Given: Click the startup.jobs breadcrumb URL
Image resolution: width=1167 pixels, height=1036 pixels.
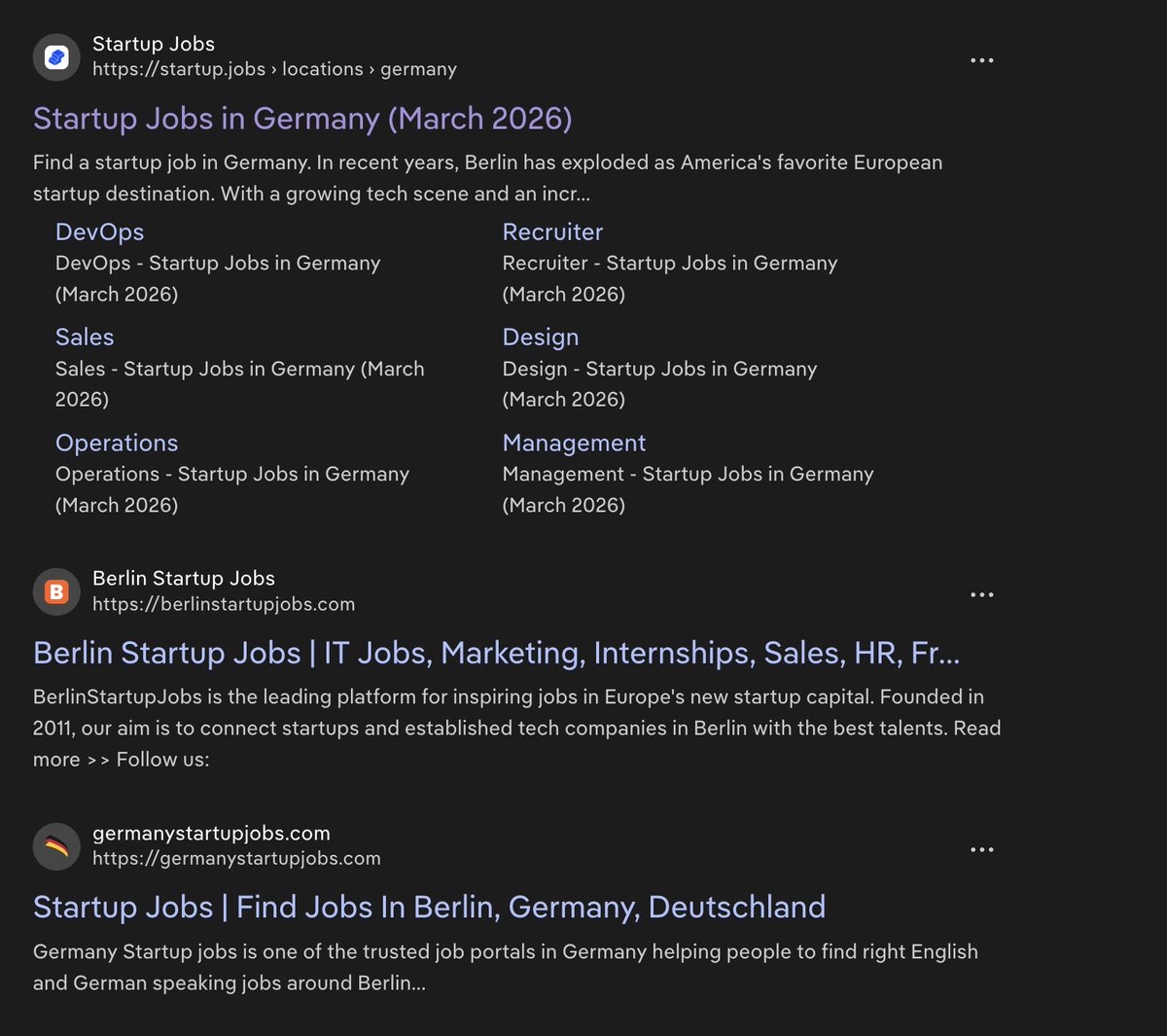Looking at the screenshot, I should (x=275, y=69).
